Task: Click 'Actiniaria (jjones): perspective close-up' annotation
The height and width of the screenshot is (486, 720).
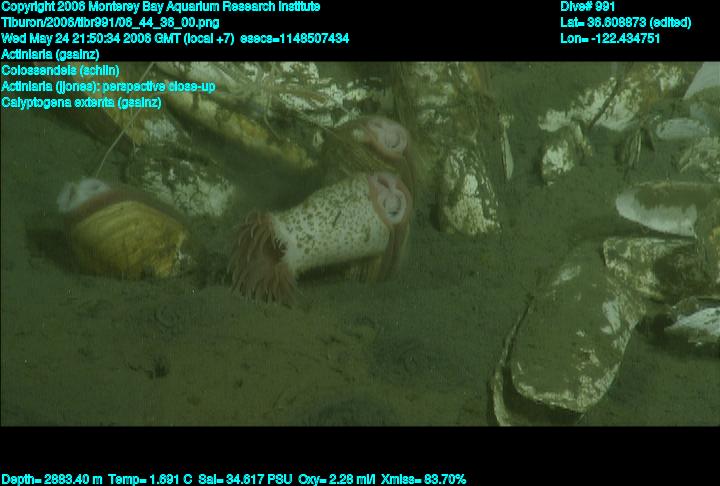Action: click(108, 86)
